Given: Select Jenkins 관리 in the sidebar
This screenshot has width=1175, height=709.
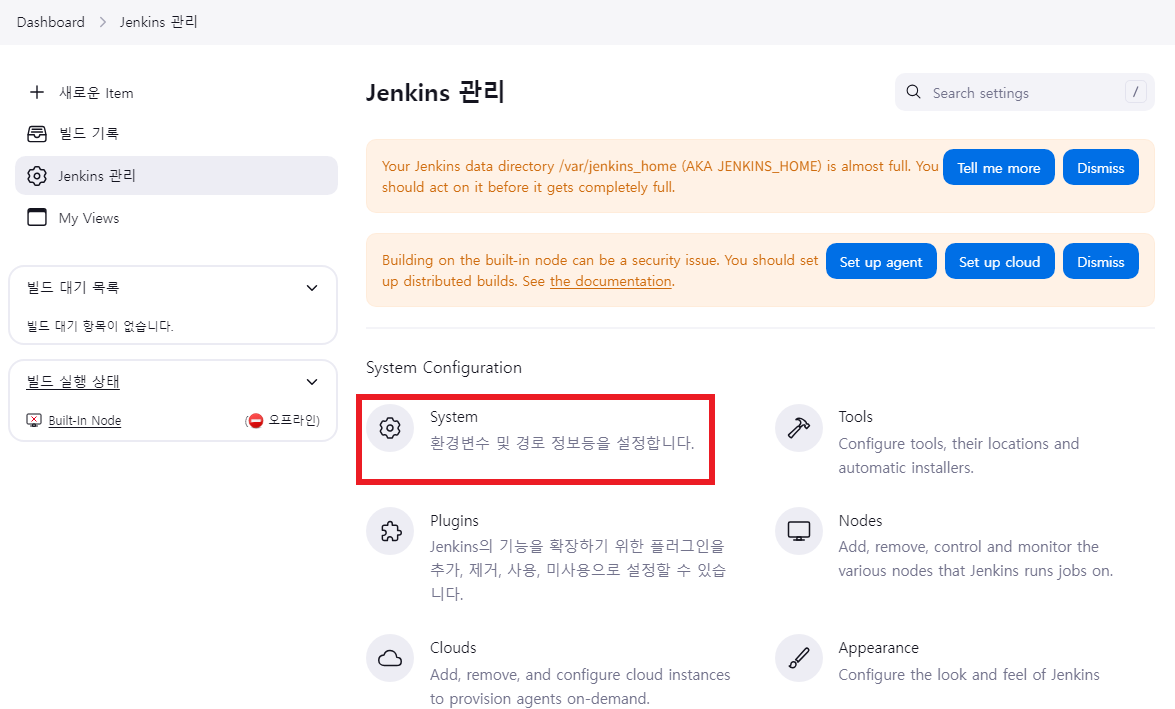Looking at the screenshot, I should (176, 175).
